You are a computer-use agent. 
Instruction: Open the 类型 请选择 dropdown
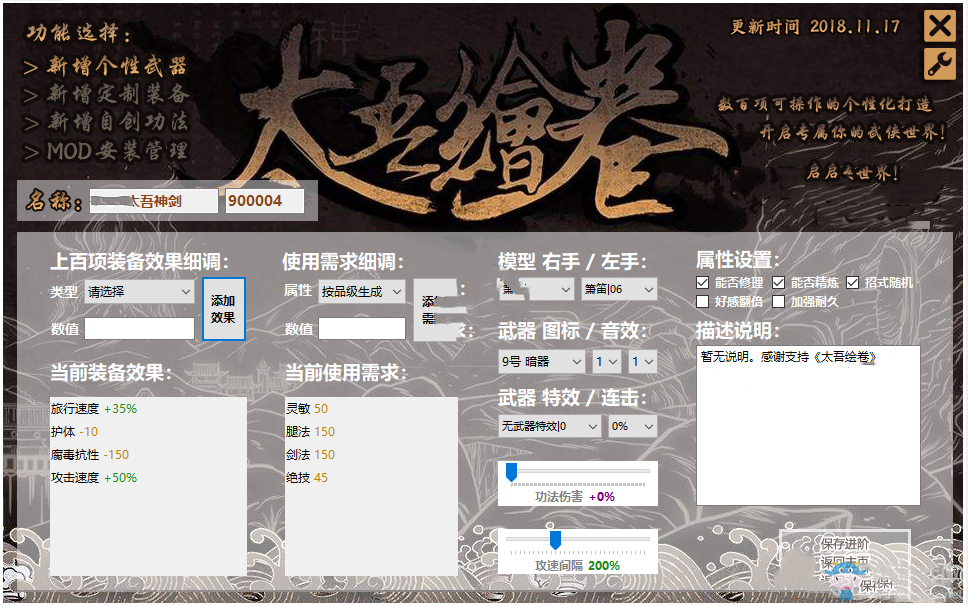pos(140,291)
